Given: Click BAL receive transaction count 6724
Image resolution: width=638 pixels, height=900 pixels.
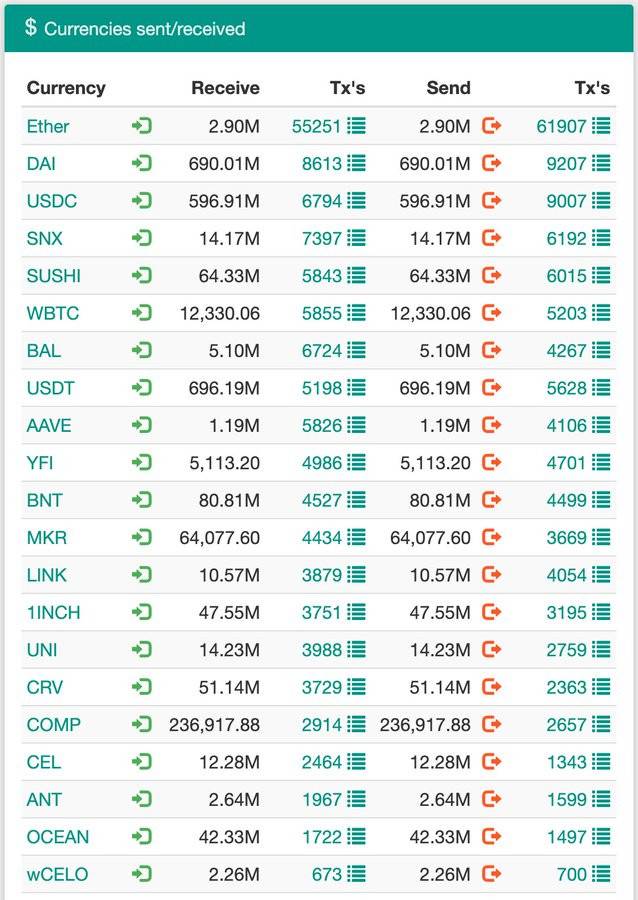Looking at the screenshot, I should click(x=322, y=351).
